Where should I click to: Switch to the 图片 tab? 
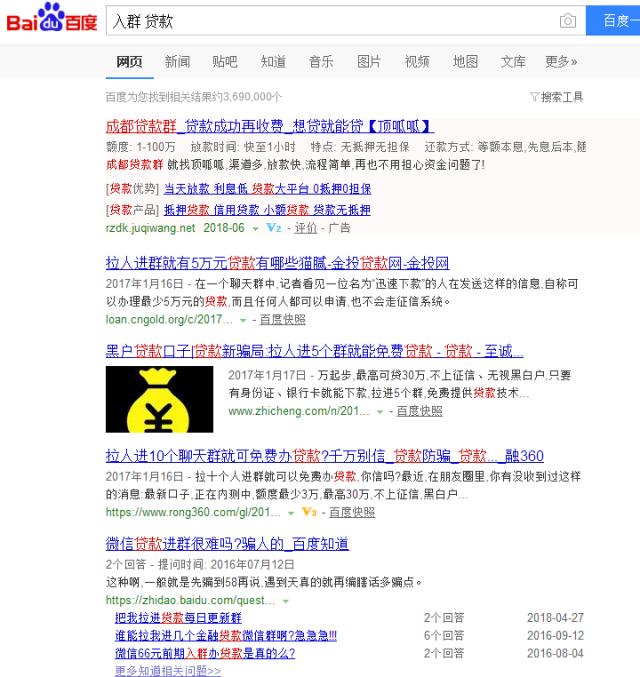pos(369,62)
